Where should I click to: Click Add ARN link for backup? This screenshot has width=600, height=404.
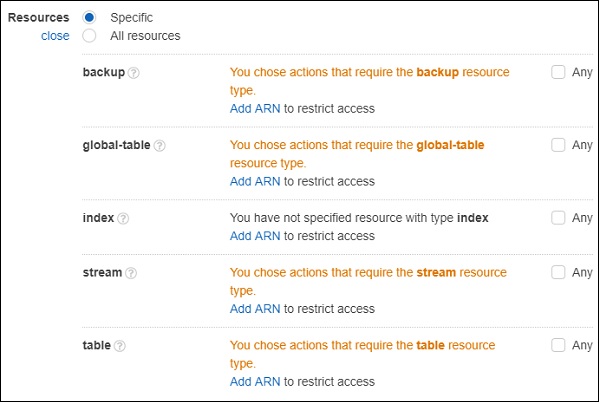click(x=254, y=109)
